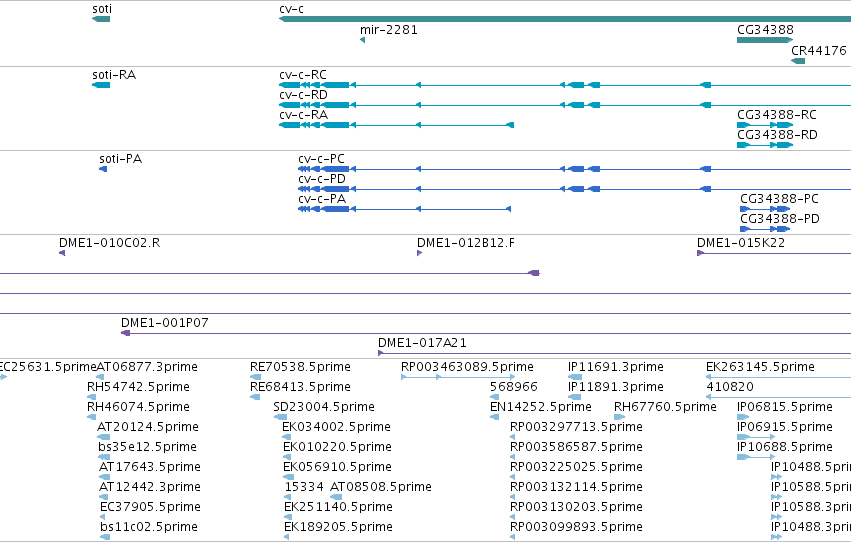Select the EK056910.5prime EST
851x542 pixels.
pyautogui.click(x=288, y=477)
